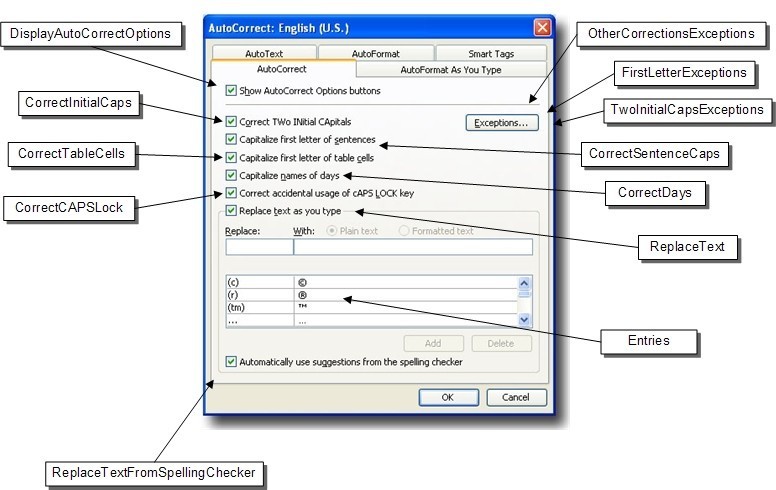Uncheck Correct TWo INitial CApitals
Viewport: 776px width, 490px height.
click(231, 121)
